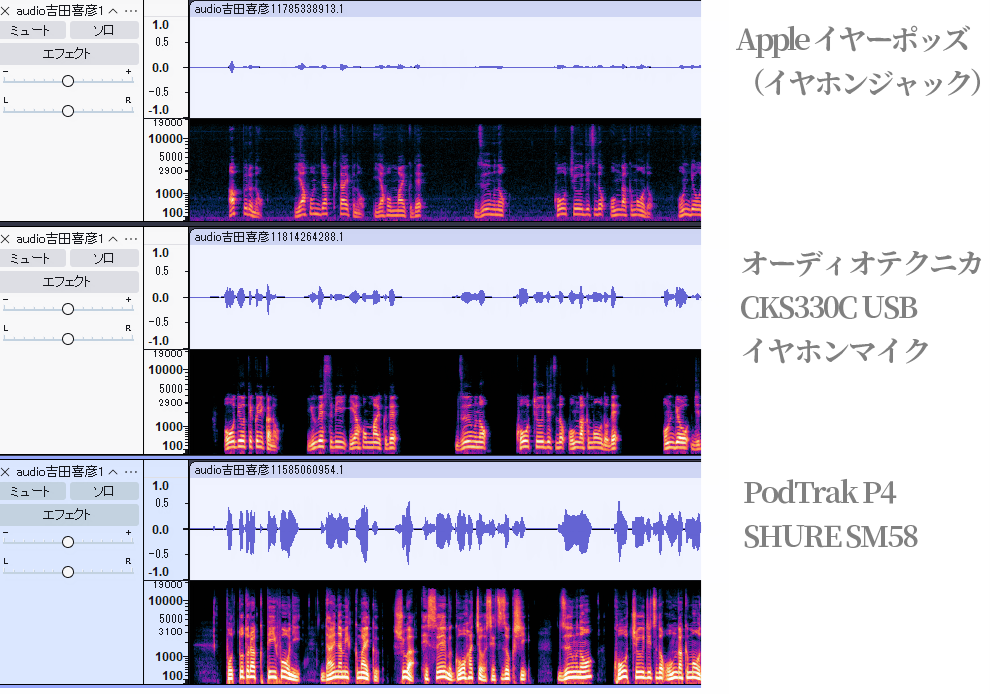The image size is (990, 694).
Task: Click the gain plus sign on the top track
Action: pyautogui.click(x=129, y=71)
